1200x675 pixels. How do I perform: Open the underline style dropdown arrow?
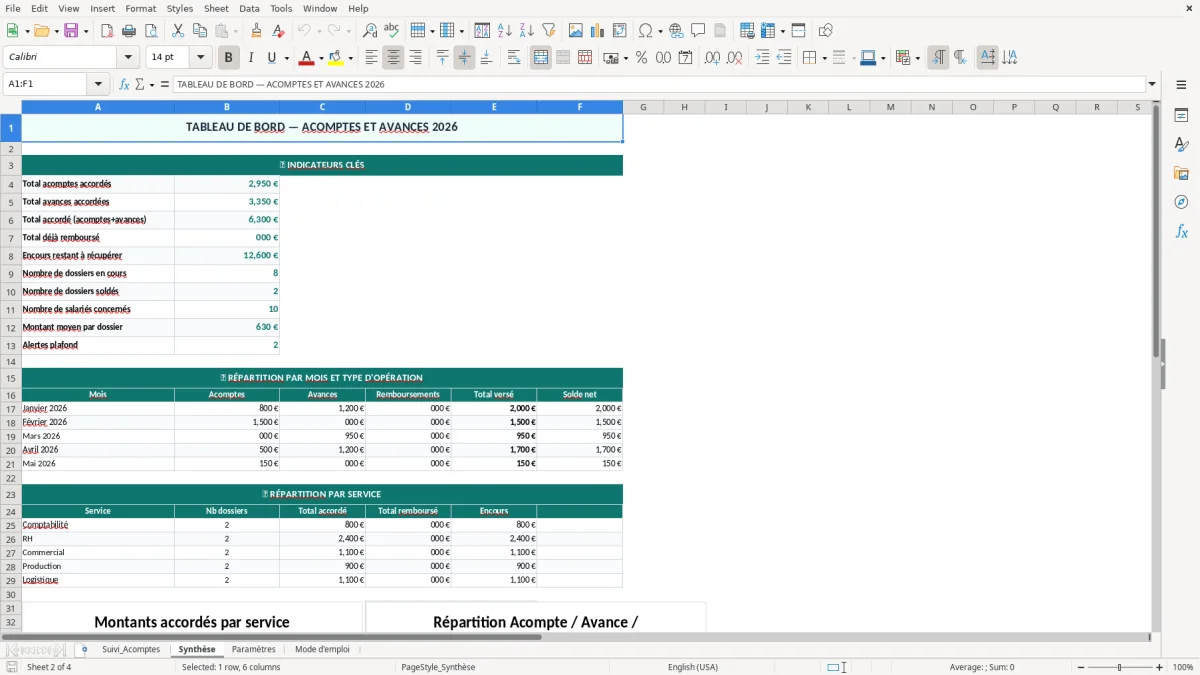click(286, 58)
